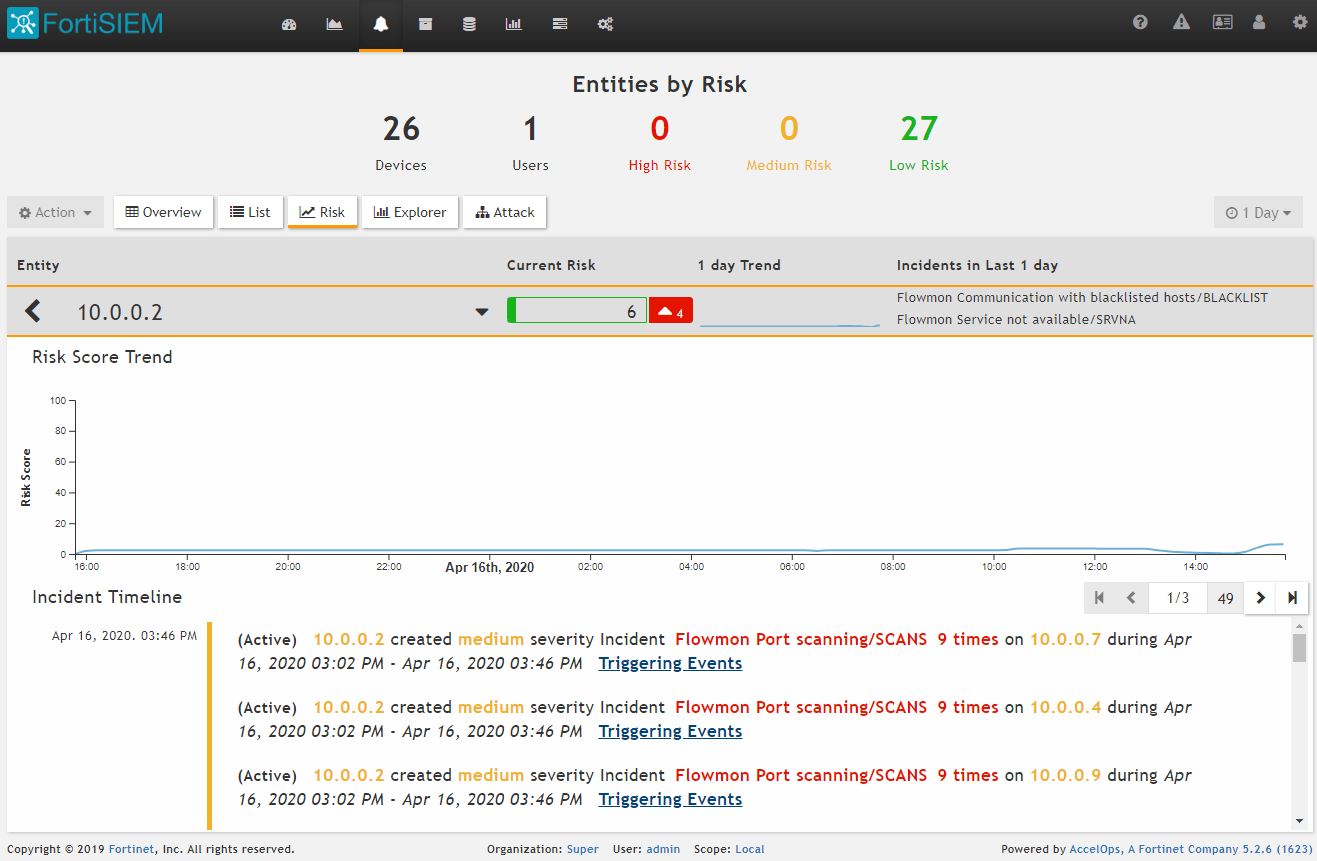The image size is (1317, 861).
Task: Click the back chevron beside 10.0.0.2
Action: [33, 311]
